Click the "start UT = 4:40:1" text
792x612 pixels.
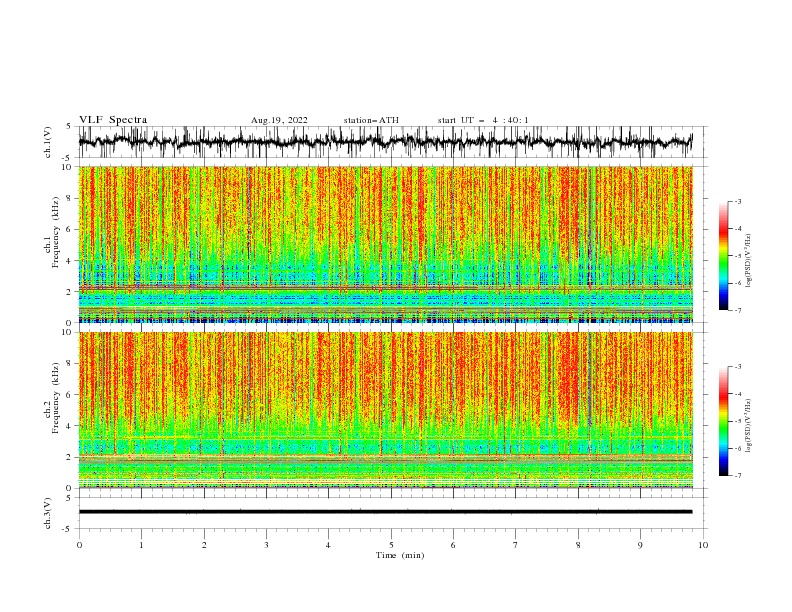(483, 120)
